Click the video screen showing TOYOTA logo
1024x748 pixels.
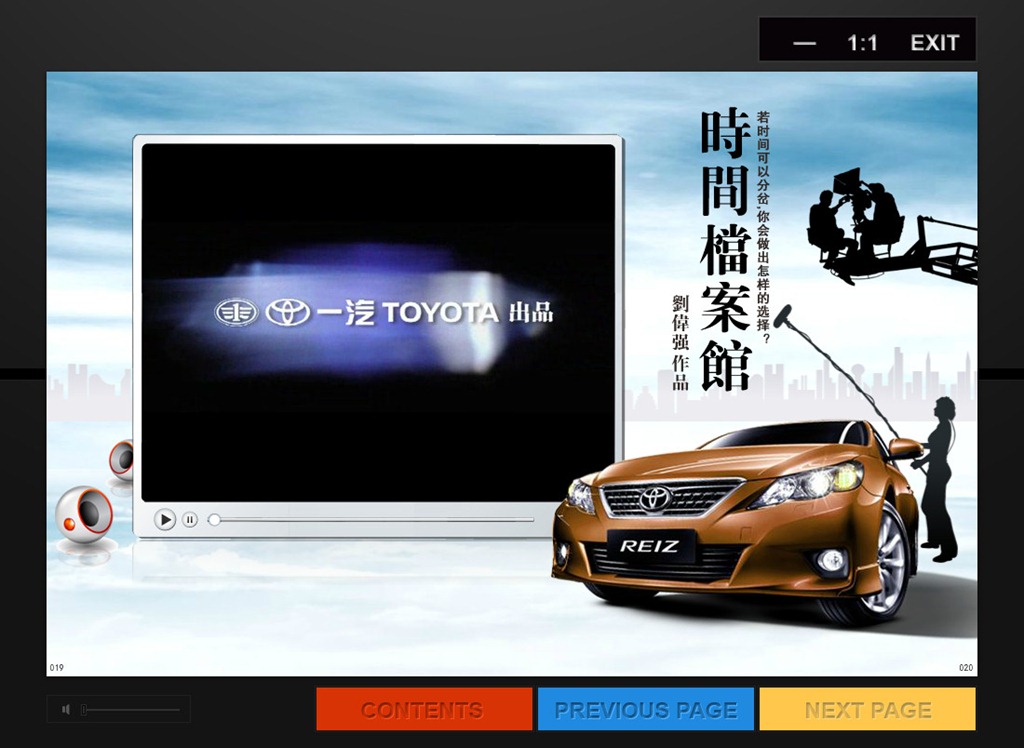(378, 322)
